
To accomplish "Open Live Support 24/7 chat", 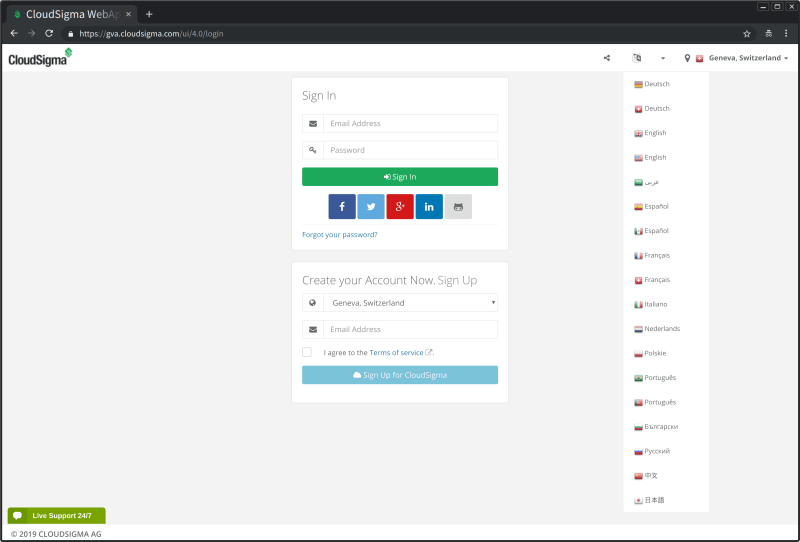I will pos(57,515).
